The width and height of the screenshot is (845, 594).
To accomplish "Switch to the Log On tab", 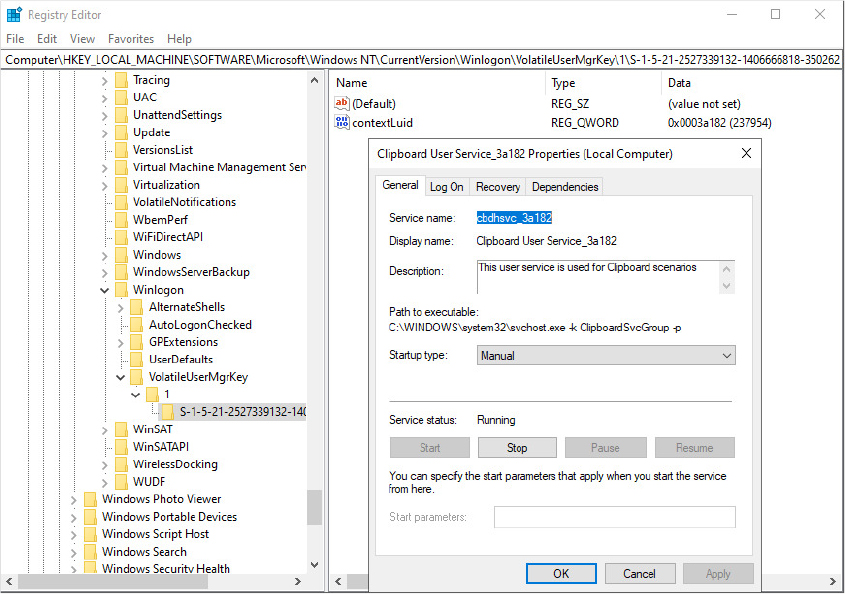I will tap(446, 187).
